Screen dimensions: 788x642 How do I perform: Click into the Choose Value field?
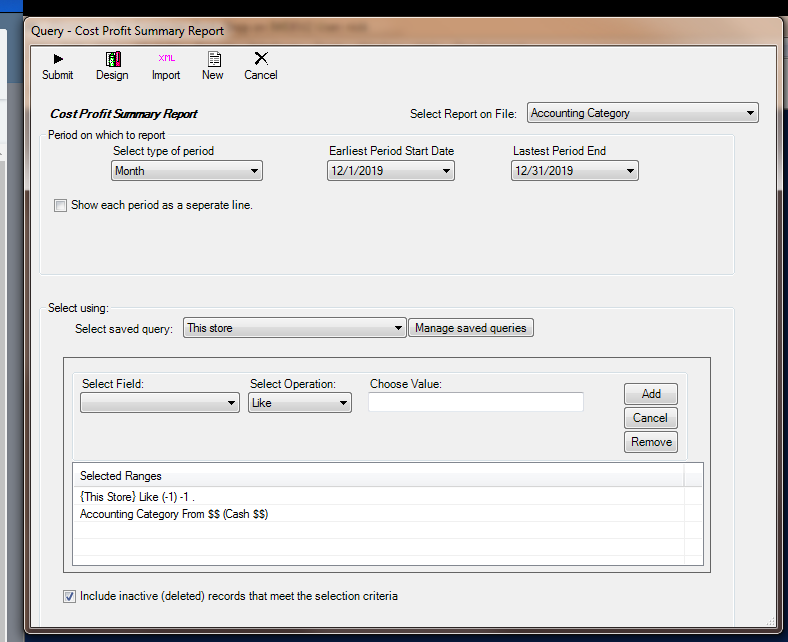coord(476,402)
